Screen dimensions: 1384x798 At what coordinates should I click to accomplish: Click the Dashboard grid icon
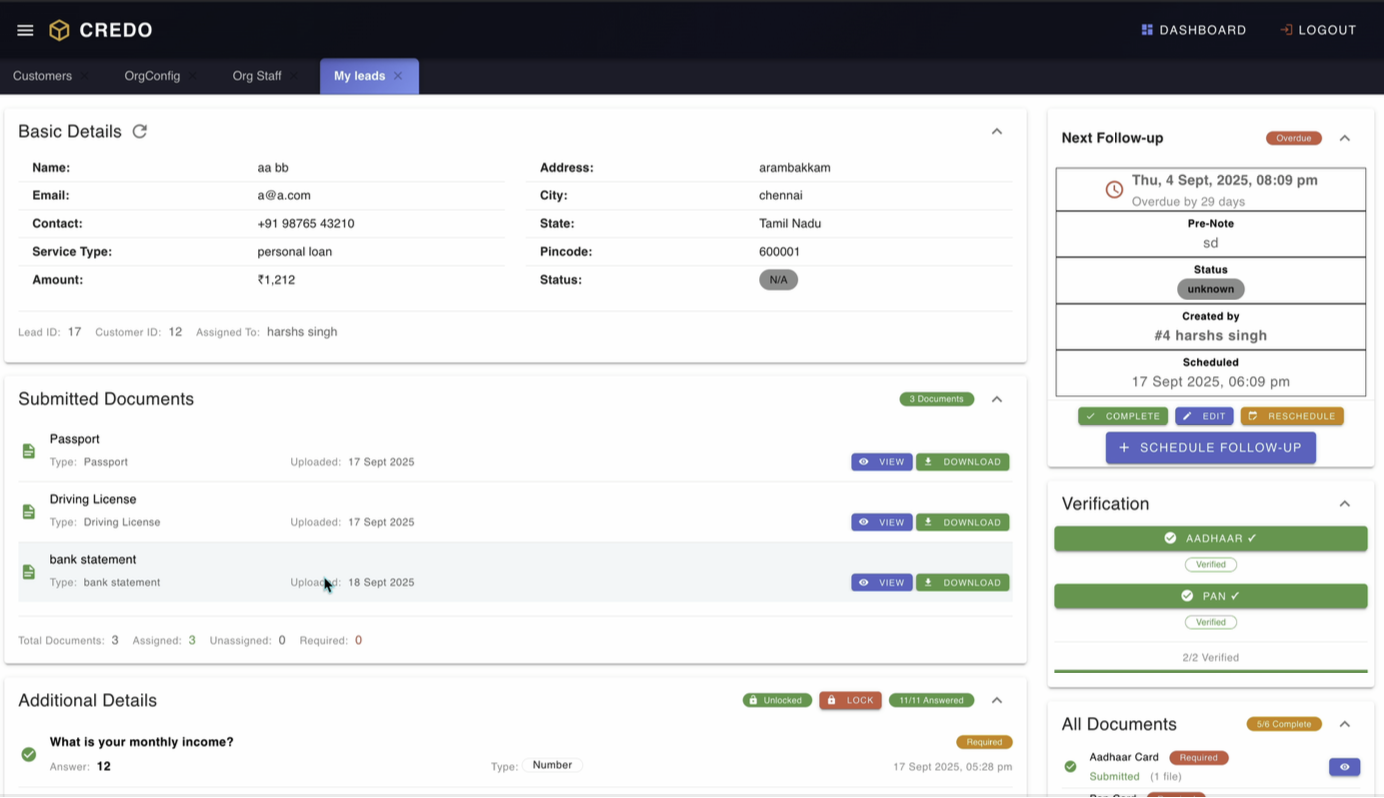pos(1147,30)
